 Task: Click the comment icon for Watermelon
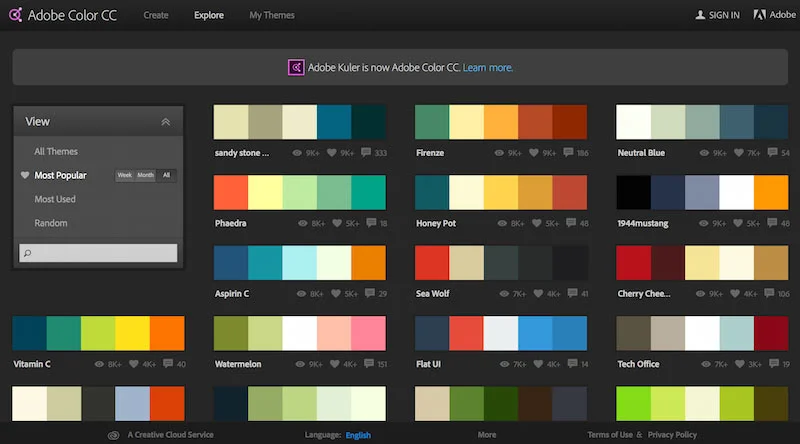tap(369, 363)
